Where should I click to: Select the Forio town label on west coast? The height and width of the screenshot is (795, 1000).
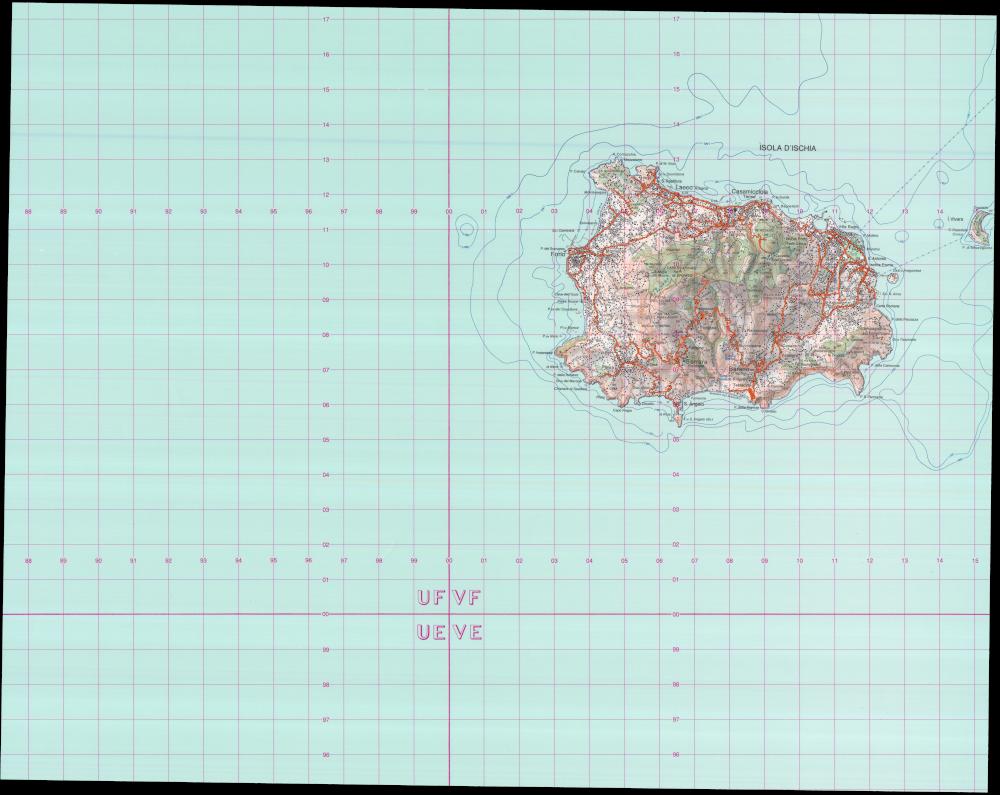click(x=557, y=254)
